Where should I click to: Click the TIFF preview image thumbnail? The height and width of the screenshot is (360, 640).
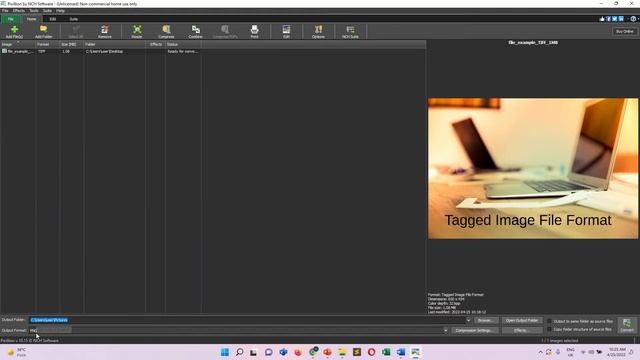click(x=533, y=168)
